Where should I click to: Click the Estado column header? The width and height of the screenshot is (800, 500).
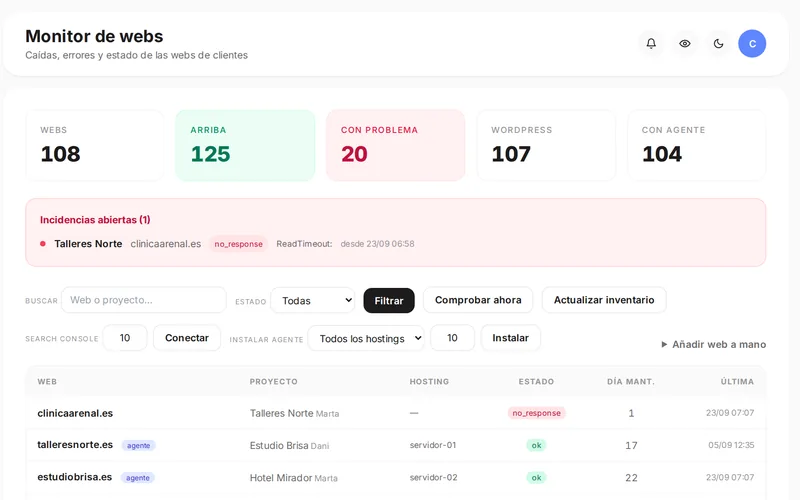[x=536, y=382]
